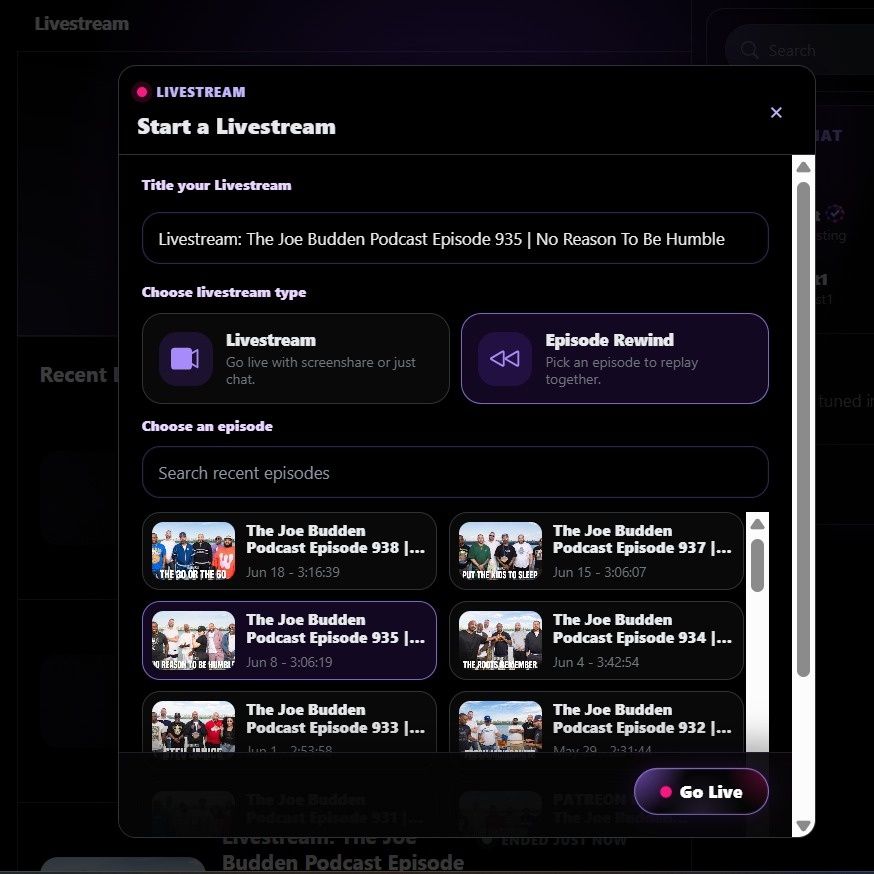The height and width of the screenshot is (874, 874).
Task: Click the Go Live button
Action: click(x=701, y=792)
